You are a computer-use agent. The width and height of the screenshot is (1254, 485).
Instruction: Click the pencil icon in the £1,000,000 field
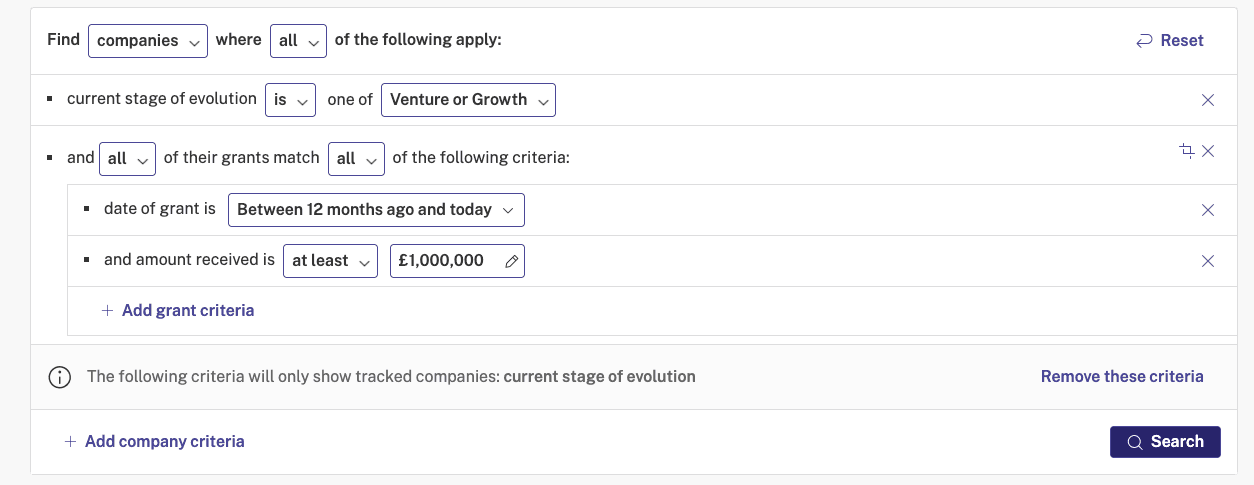click(511, 261)
